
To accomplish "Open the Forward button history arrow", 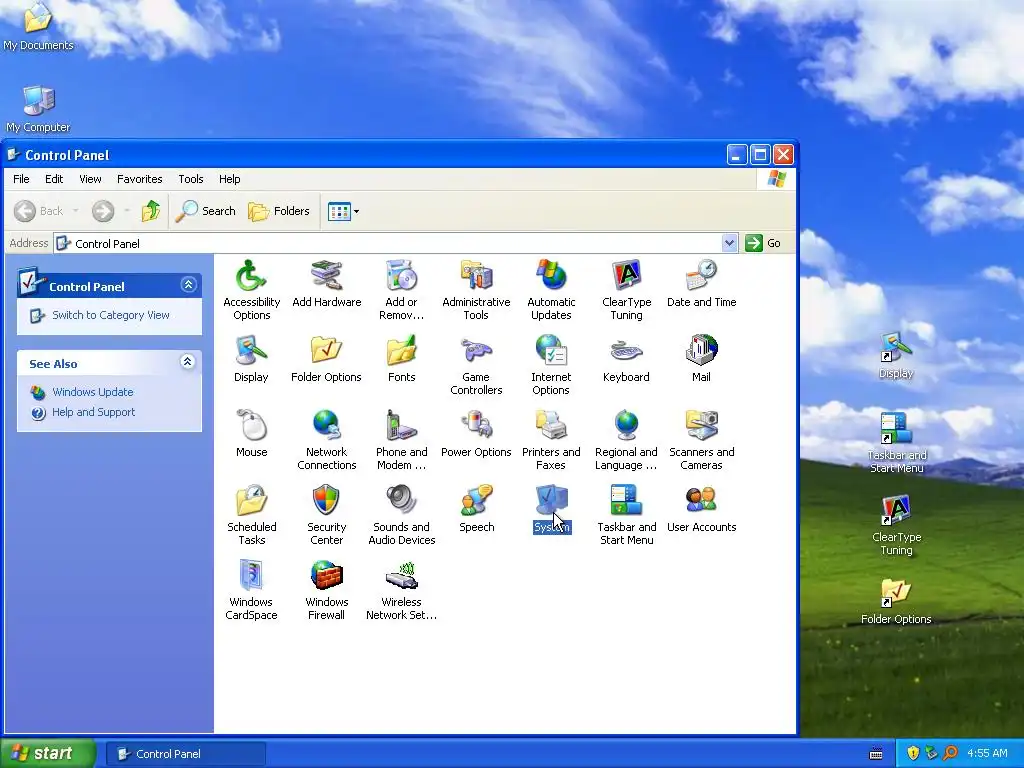I will (127, 211).
